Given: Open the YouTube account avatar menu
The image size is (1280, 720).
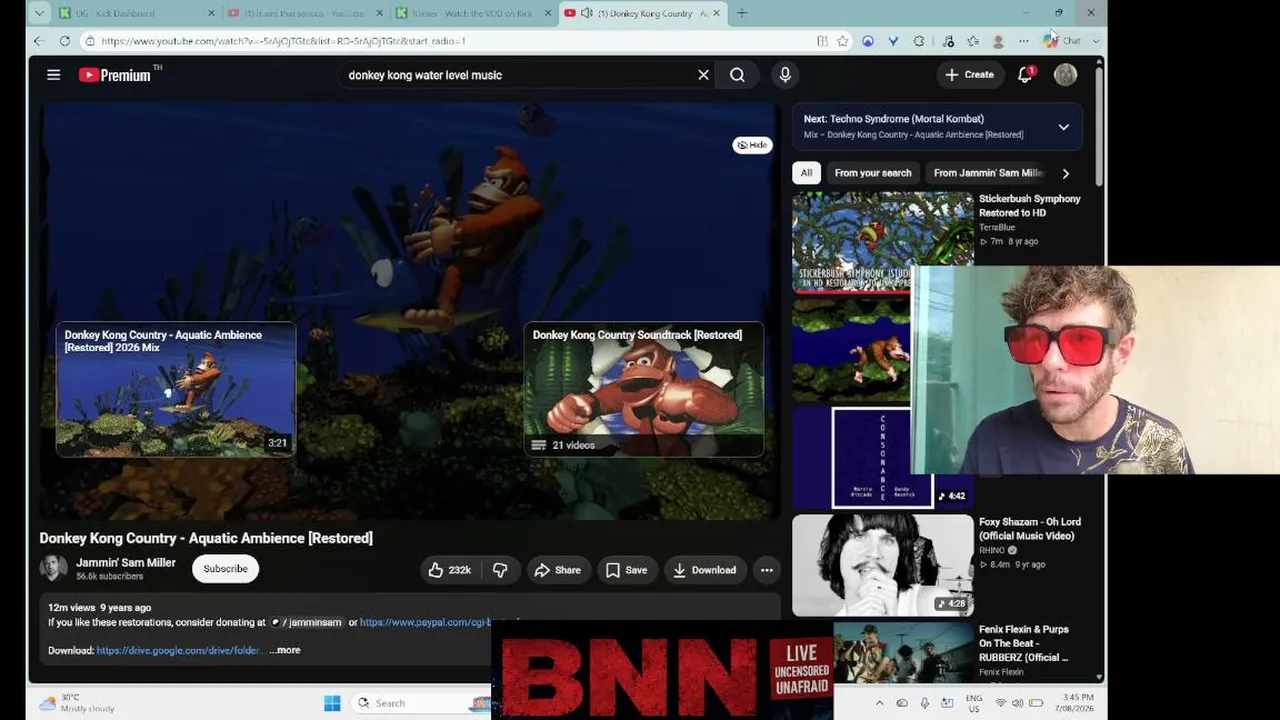Looking at the screenshot, I should [x=1065, y=75].
